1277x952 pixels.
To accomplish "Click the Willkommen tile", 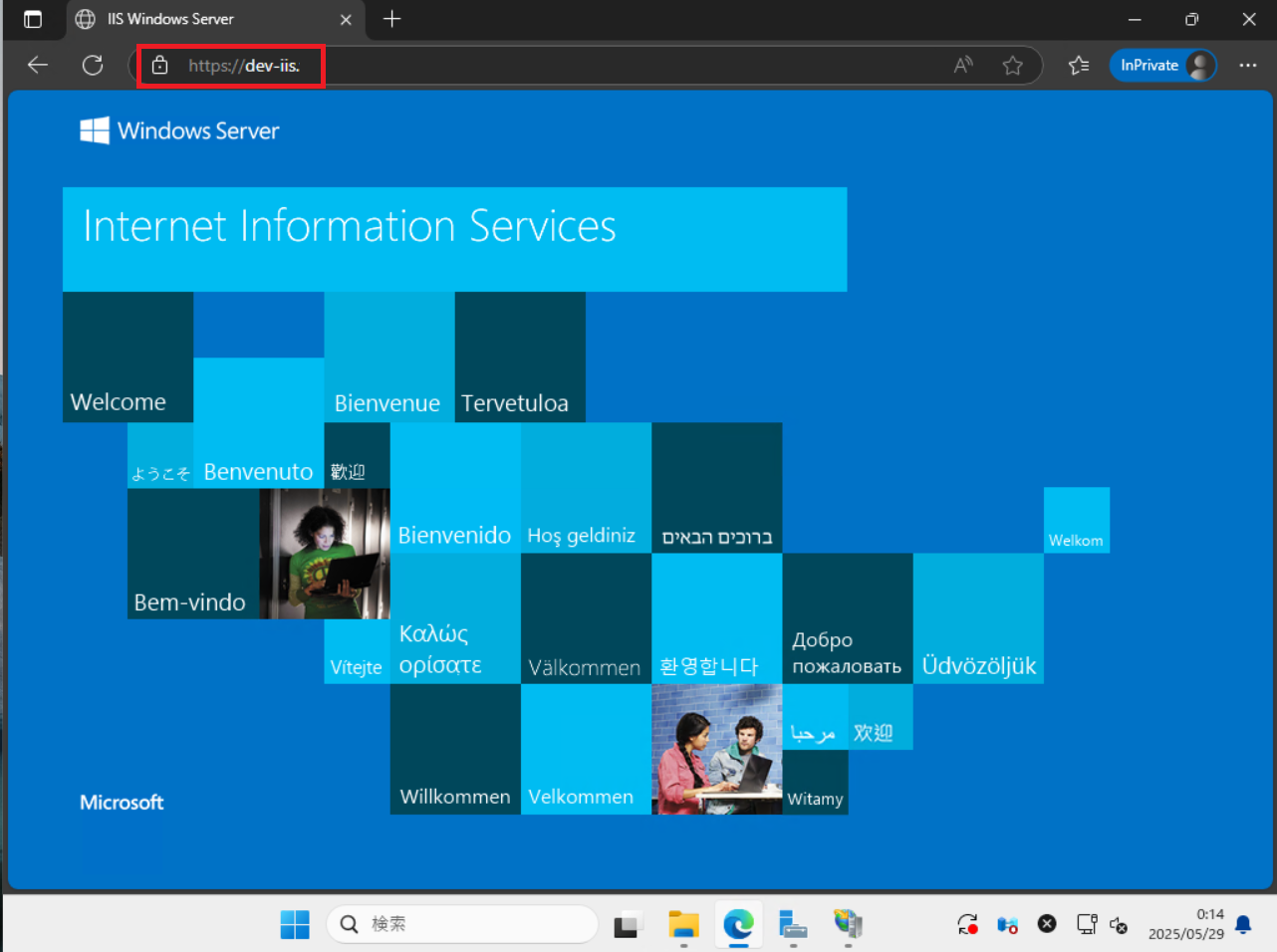I will pos(455,749).
